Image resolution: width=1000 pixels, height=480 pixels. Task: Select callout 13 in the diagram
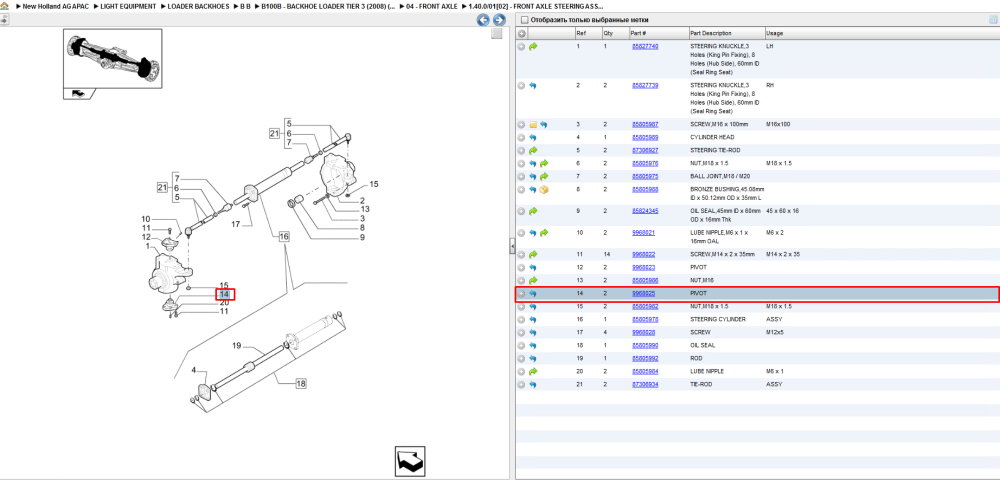[x=365, y=209]
